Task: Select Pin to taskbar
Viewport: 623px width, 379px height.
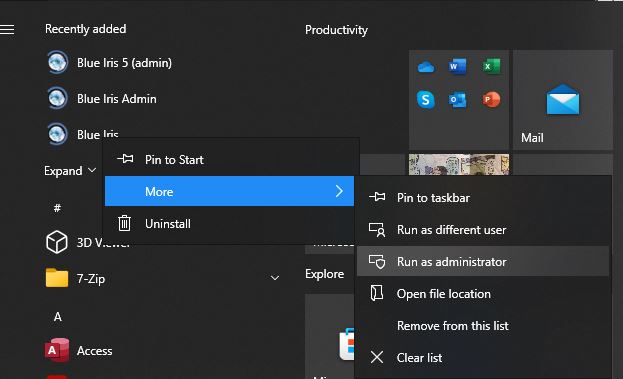Action: (483, 197)
